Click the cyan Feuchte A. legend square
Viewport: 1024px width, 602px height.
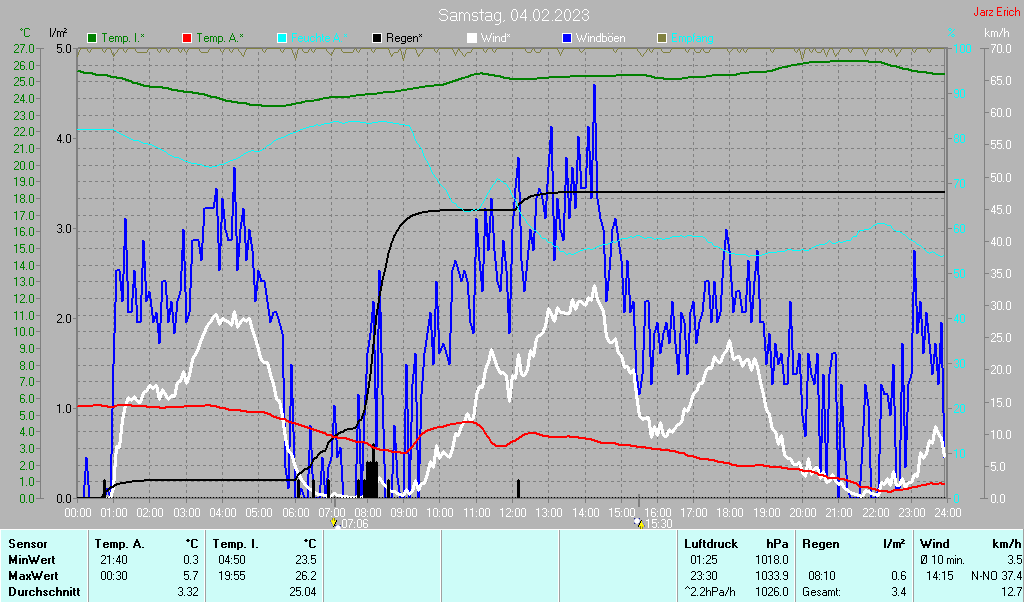tap(282, 38)
